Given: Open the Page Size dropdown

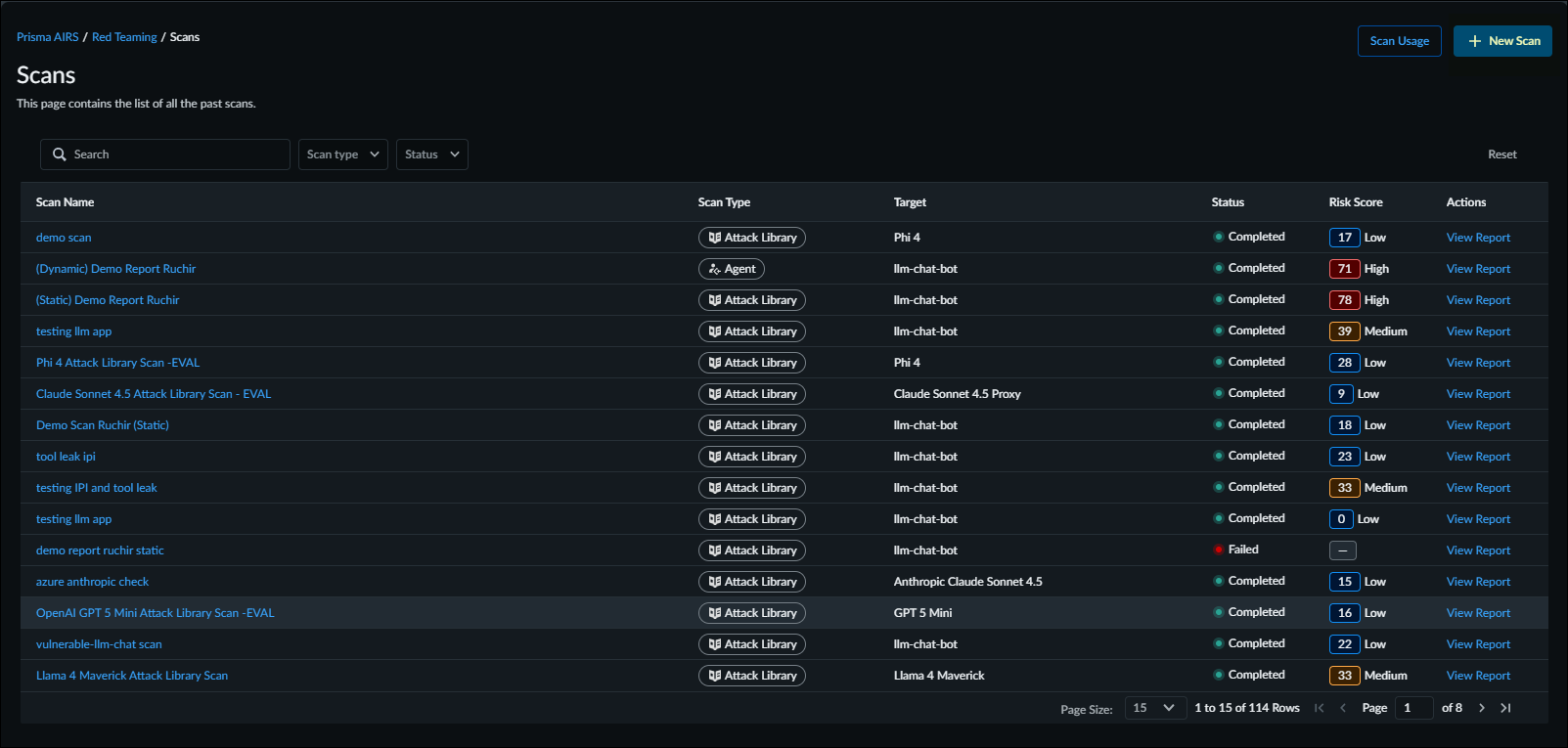Looking at the screenshot, I should (x=1153, y=708).
